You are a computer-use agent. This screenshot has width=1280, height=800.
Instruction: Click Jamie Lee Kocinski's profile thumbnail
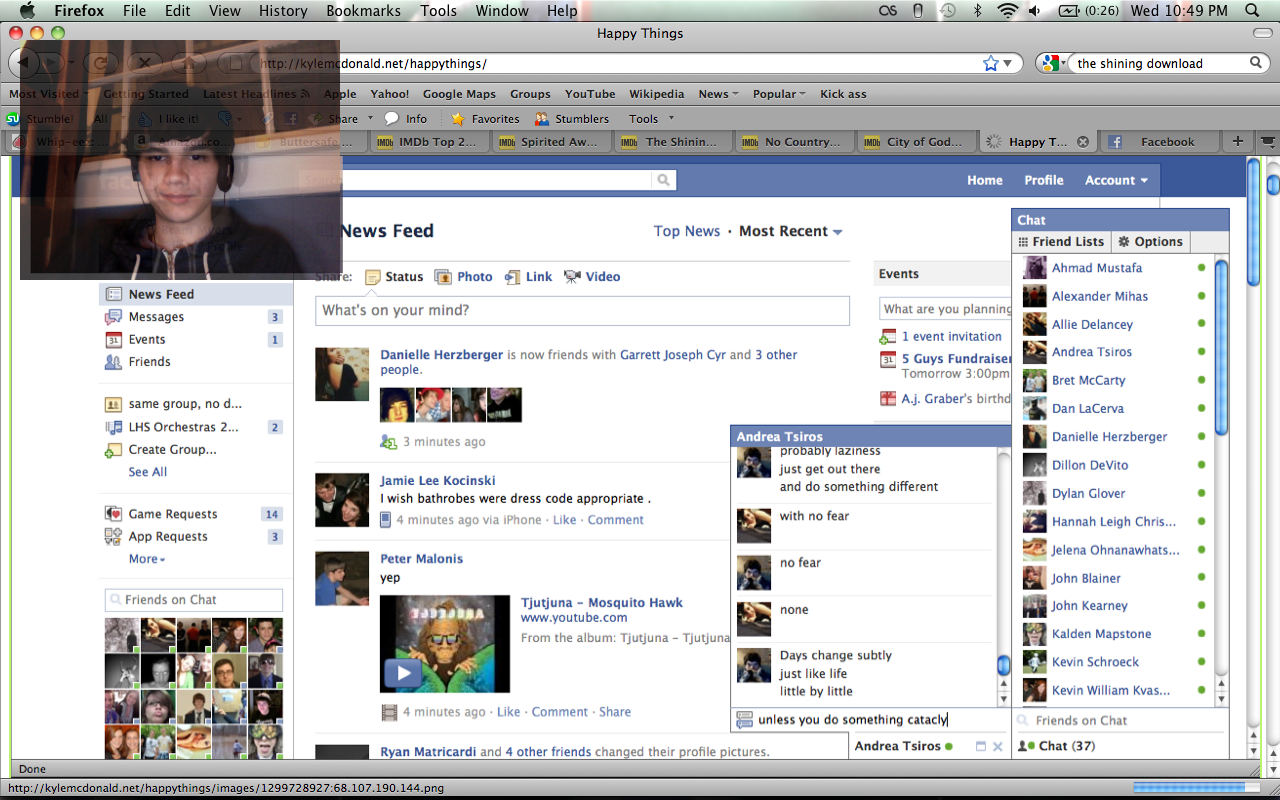pos(342,500)
